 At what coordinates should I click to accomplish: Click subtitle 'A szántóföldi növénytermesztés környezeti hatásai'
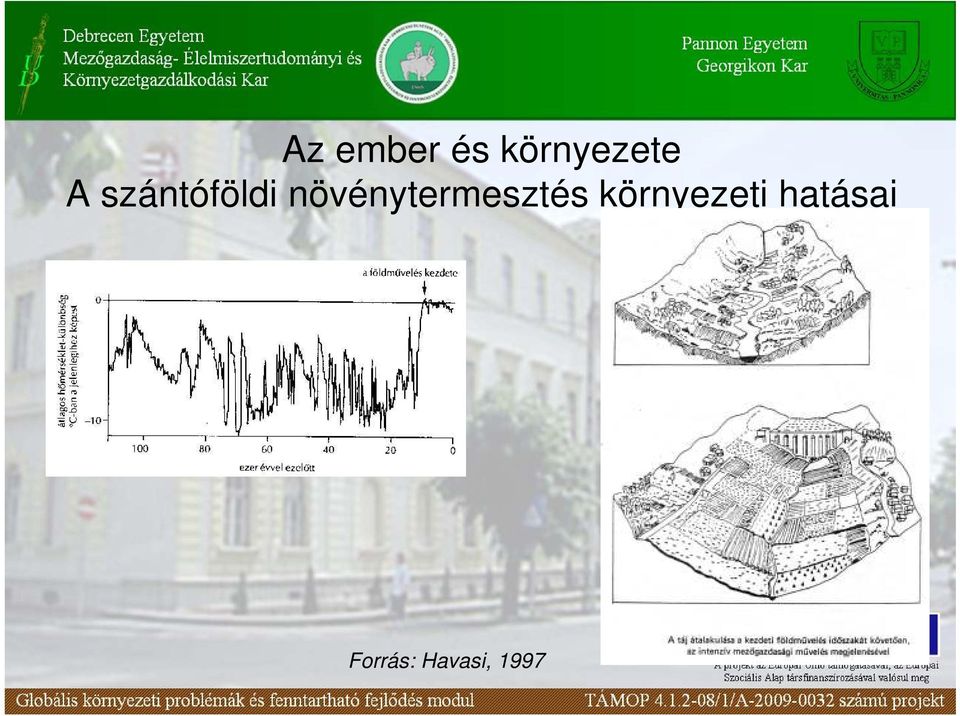481,194
